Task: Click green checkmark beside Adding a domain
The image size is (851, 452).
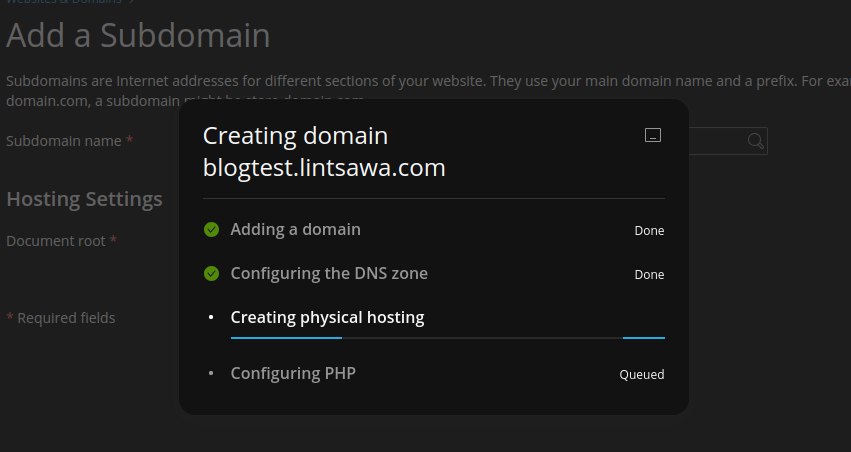Action: click(x=211, y=230)
